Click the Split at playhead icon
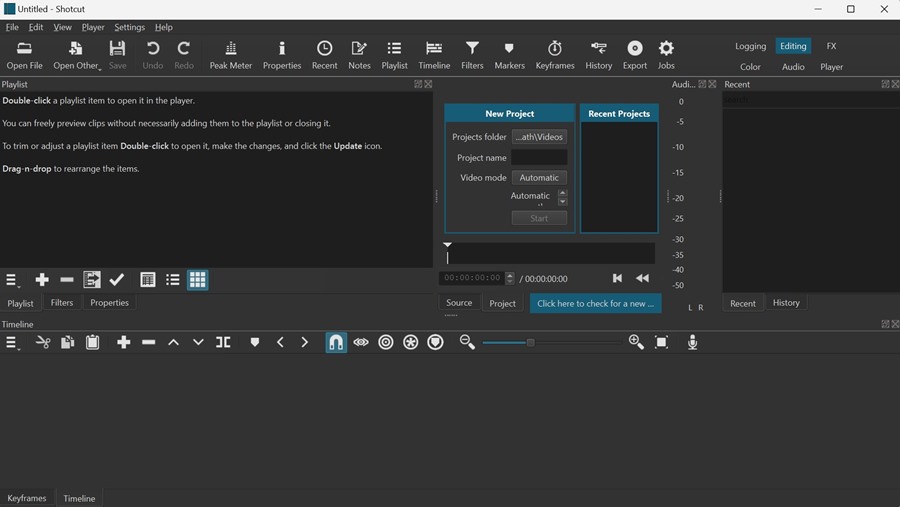This screenshot has width=900, height=507. tap(223, 343)
